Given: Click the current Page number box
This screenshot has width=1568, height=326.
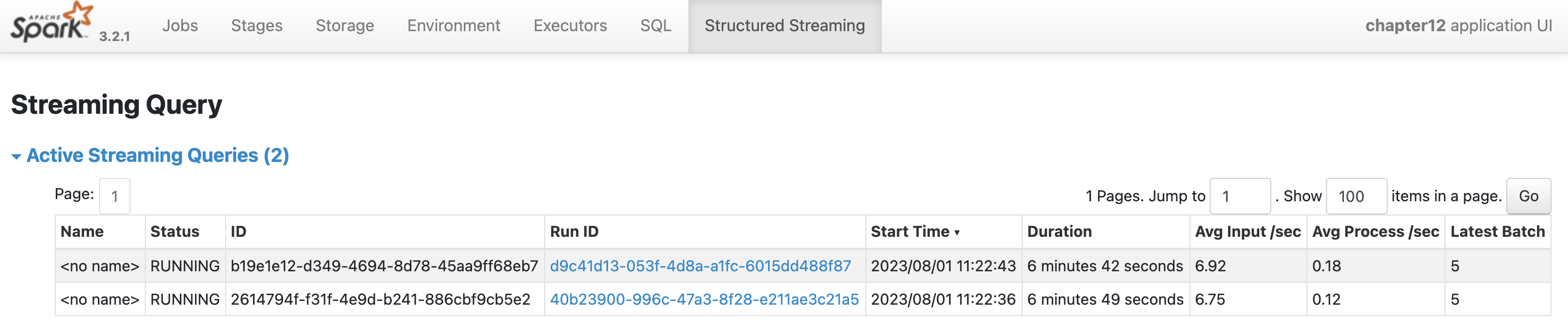Looking at the screenshot, I should (x=114, y=196).
